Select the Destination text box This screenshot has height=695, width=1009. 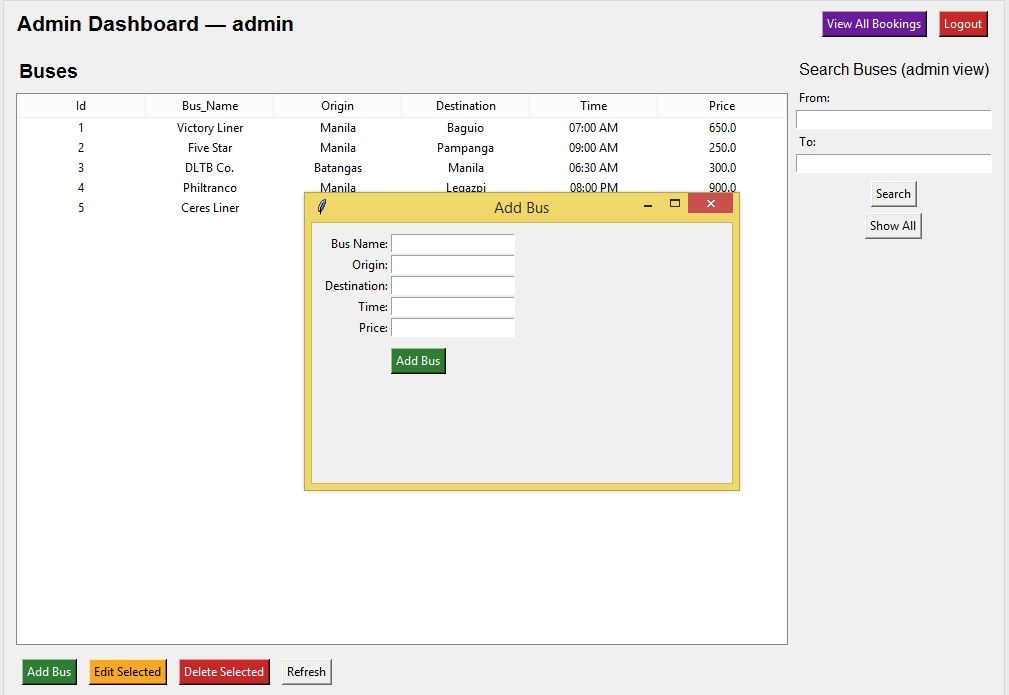(452, 286)
